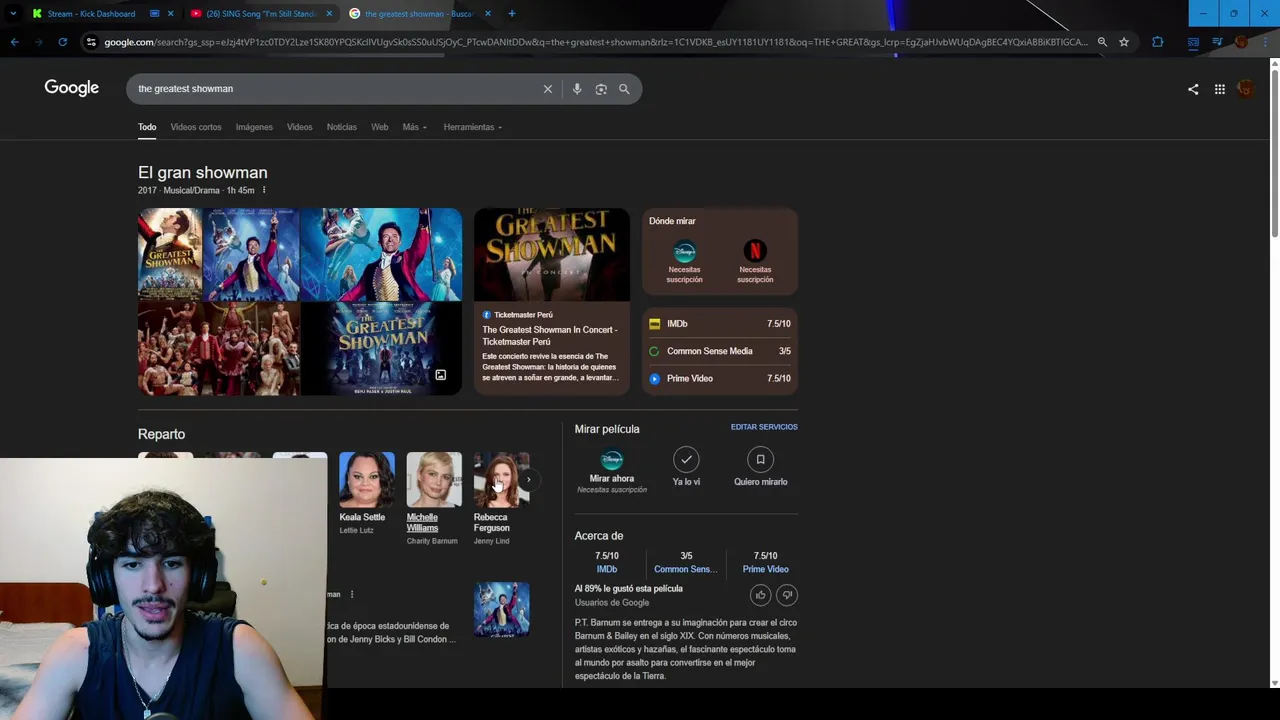Click the Google logo
Viewport: 1280px width, 720px height.
[x=72, y=88]
